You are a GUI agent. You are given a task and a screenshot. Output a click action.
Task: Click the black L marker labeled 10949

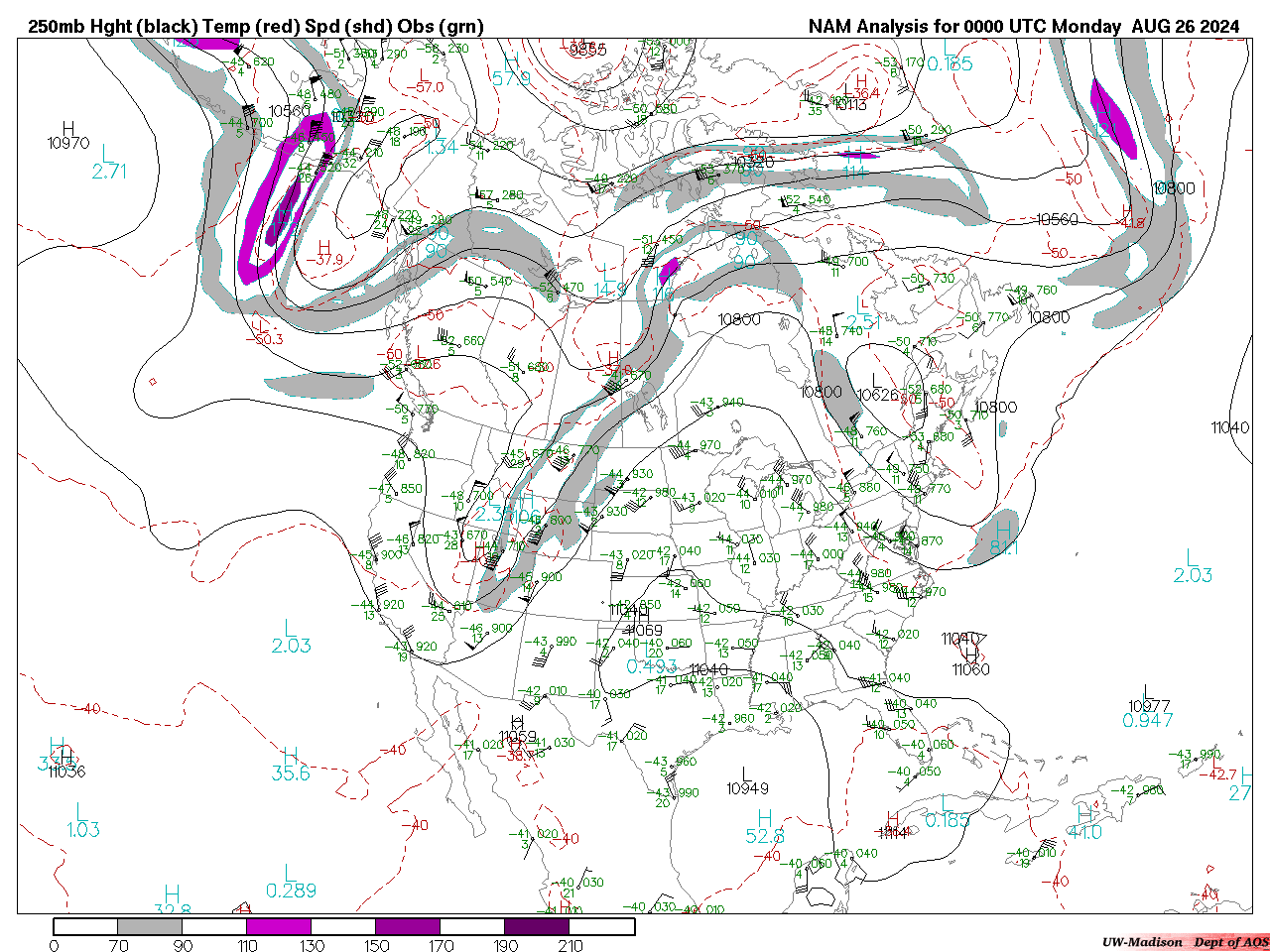(x=746, y=773)
